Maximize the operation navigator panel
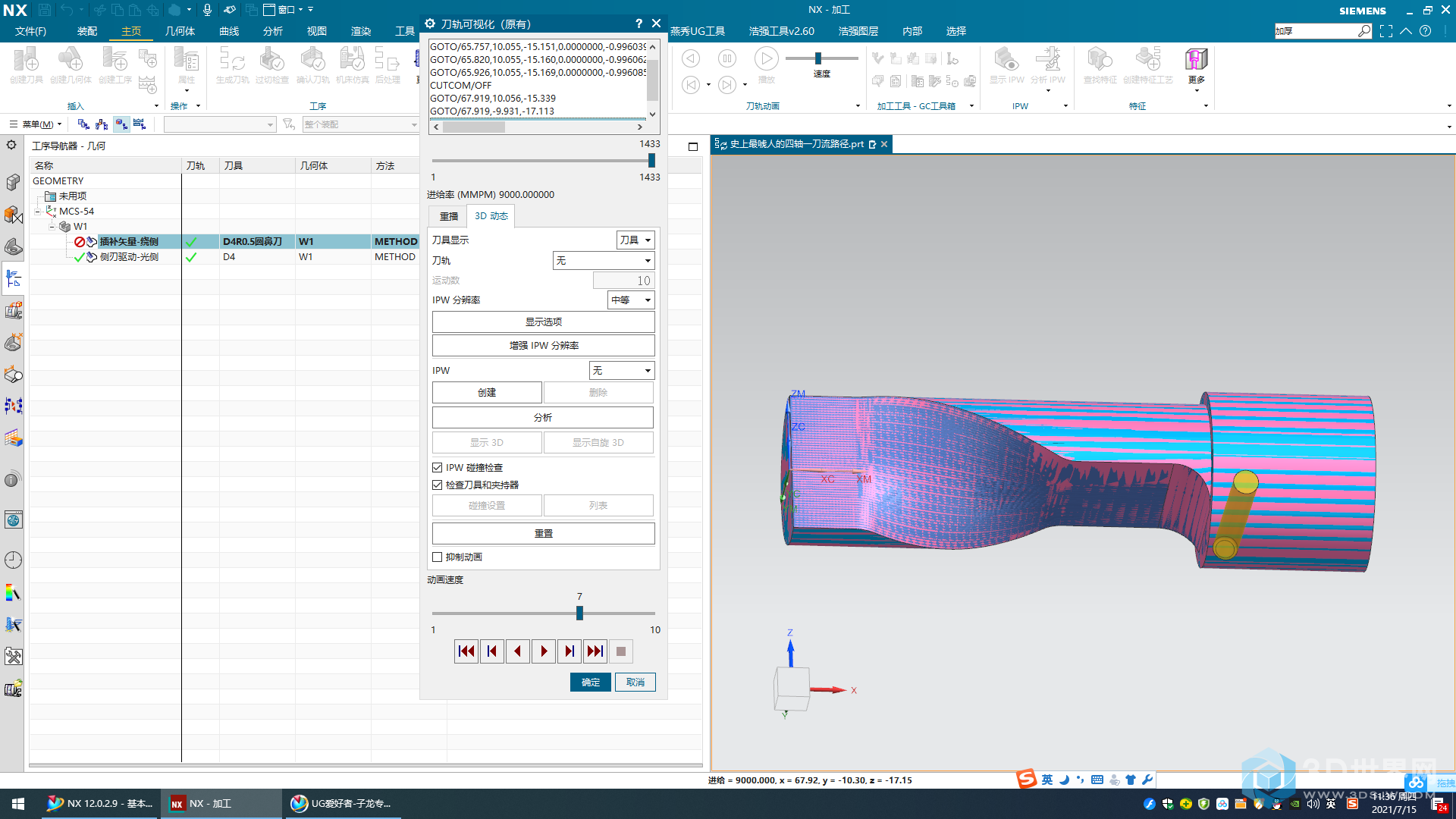 click(693, 146)
